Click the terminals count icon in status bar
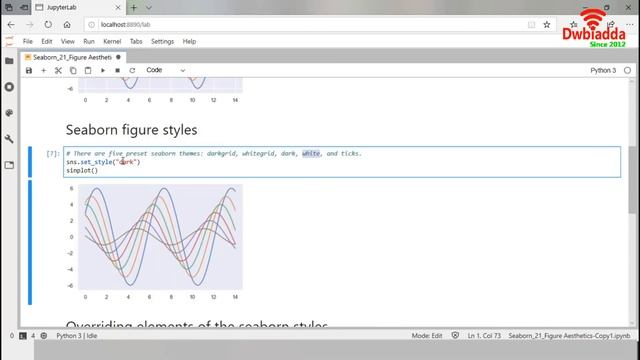 coord(23,336)
